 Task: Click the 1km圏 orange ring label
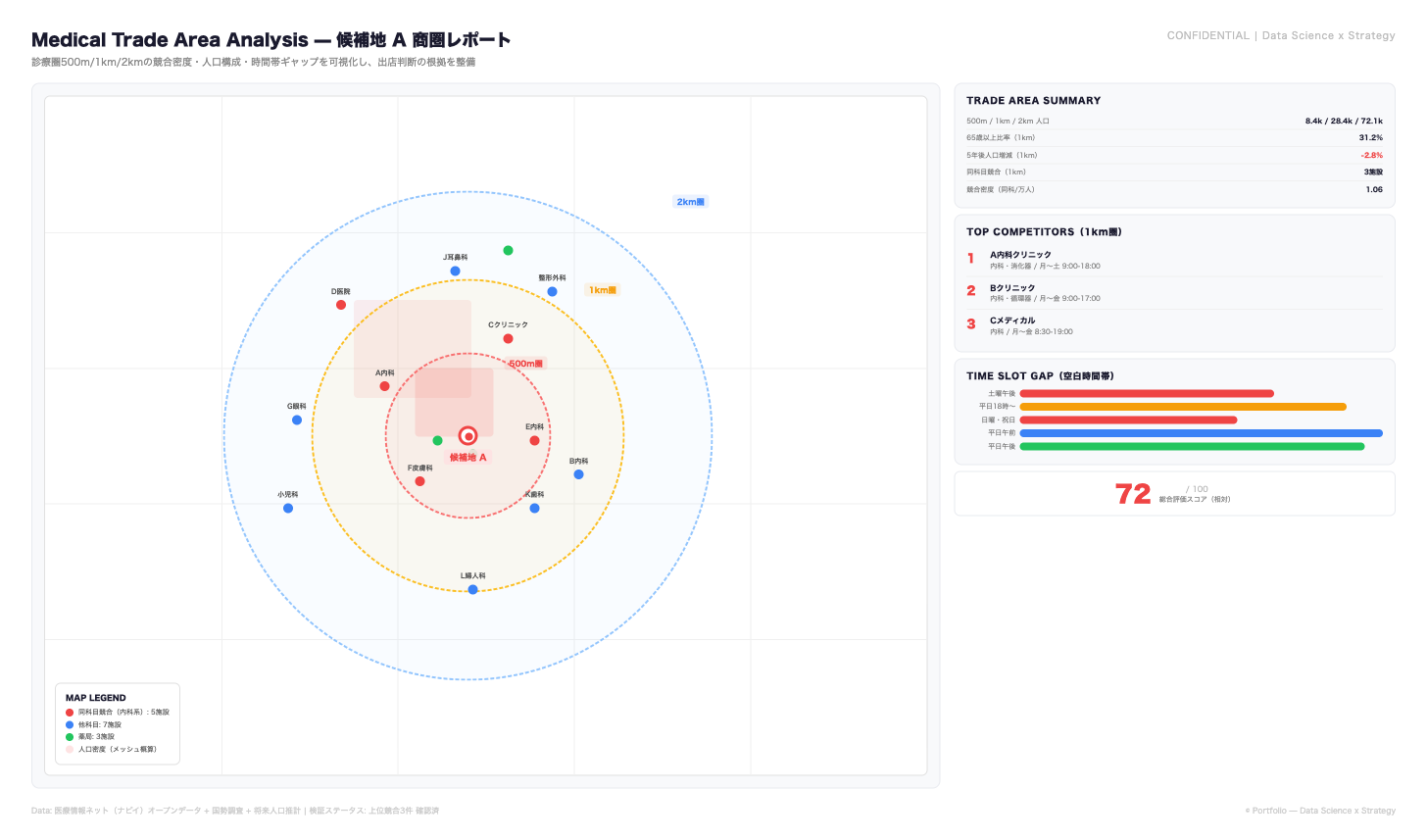tap(602, 290)
